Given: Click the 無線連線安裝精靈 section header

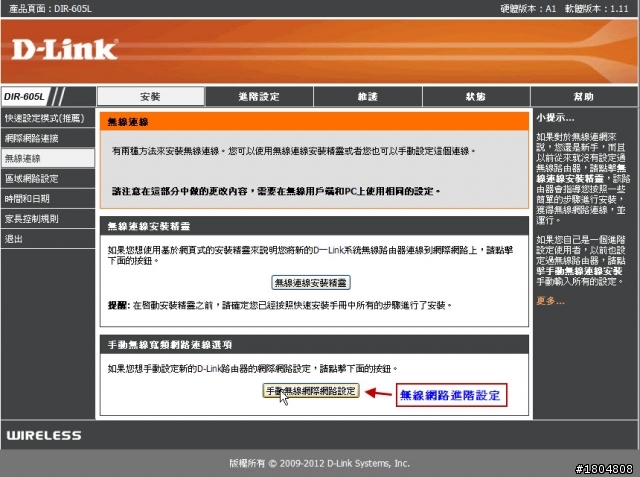Looking at the screenshot, I should click(314, 226).
